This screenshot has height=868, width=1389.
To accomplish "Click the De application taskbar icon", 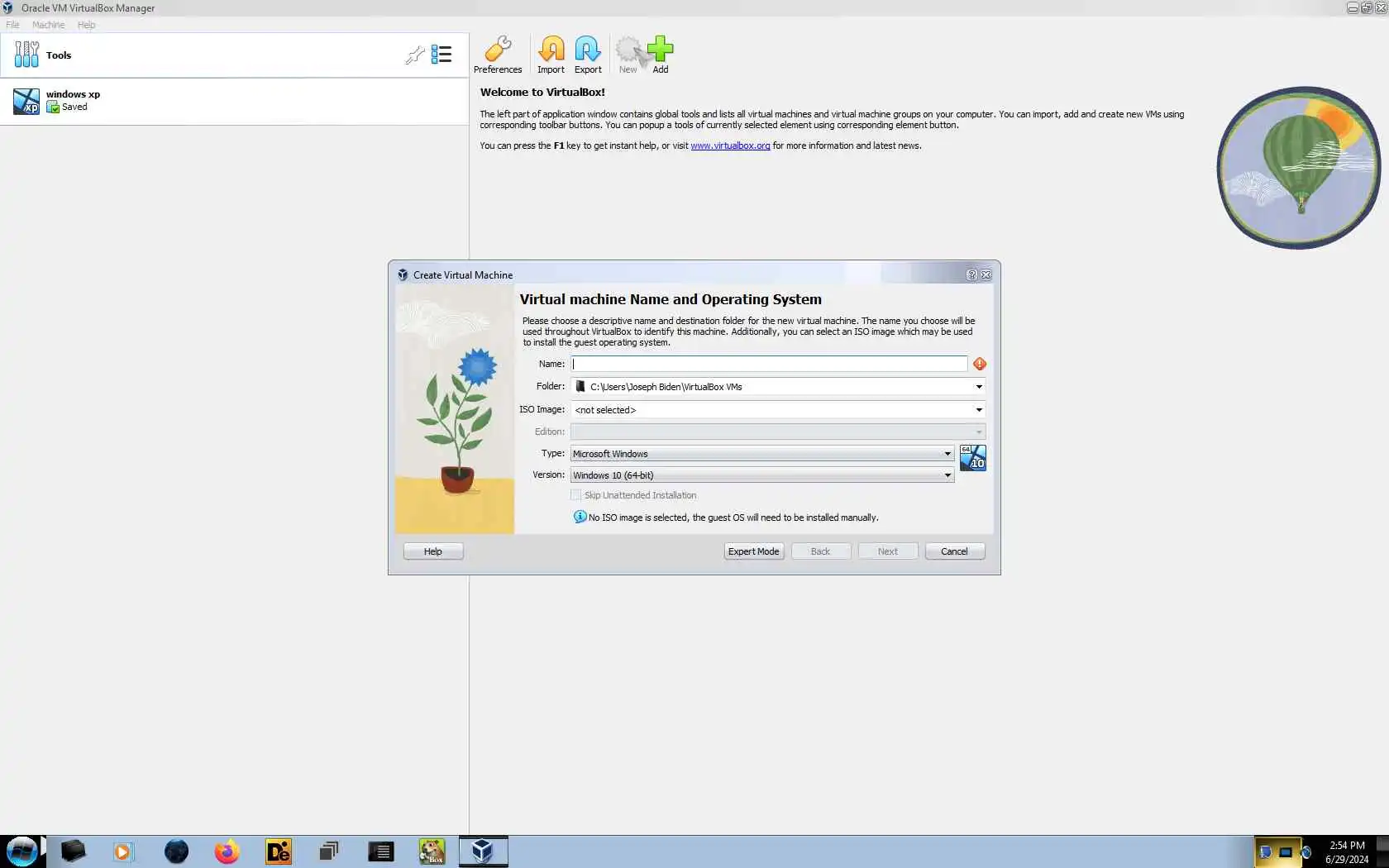I will tap(278, 851).
